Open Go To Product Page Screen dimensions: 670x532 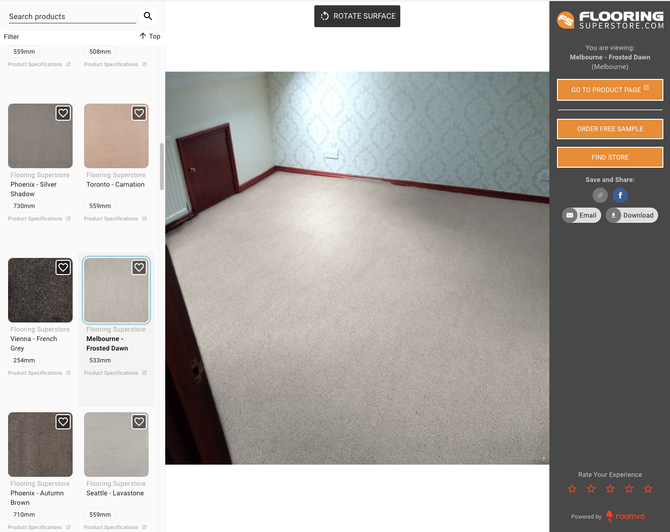[610, 90]
